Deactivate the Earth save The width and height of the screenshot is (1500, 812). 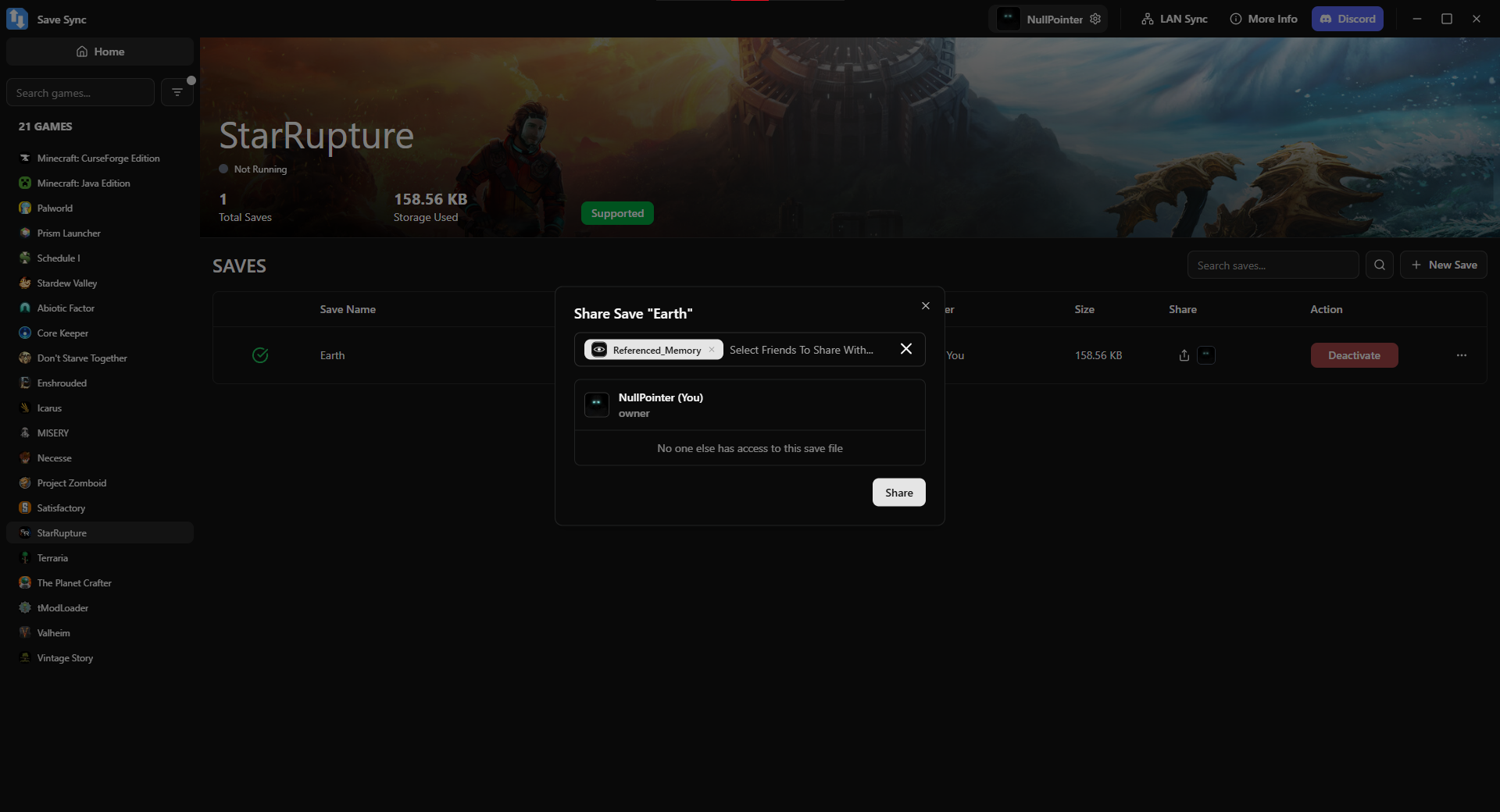[1355, 355]
